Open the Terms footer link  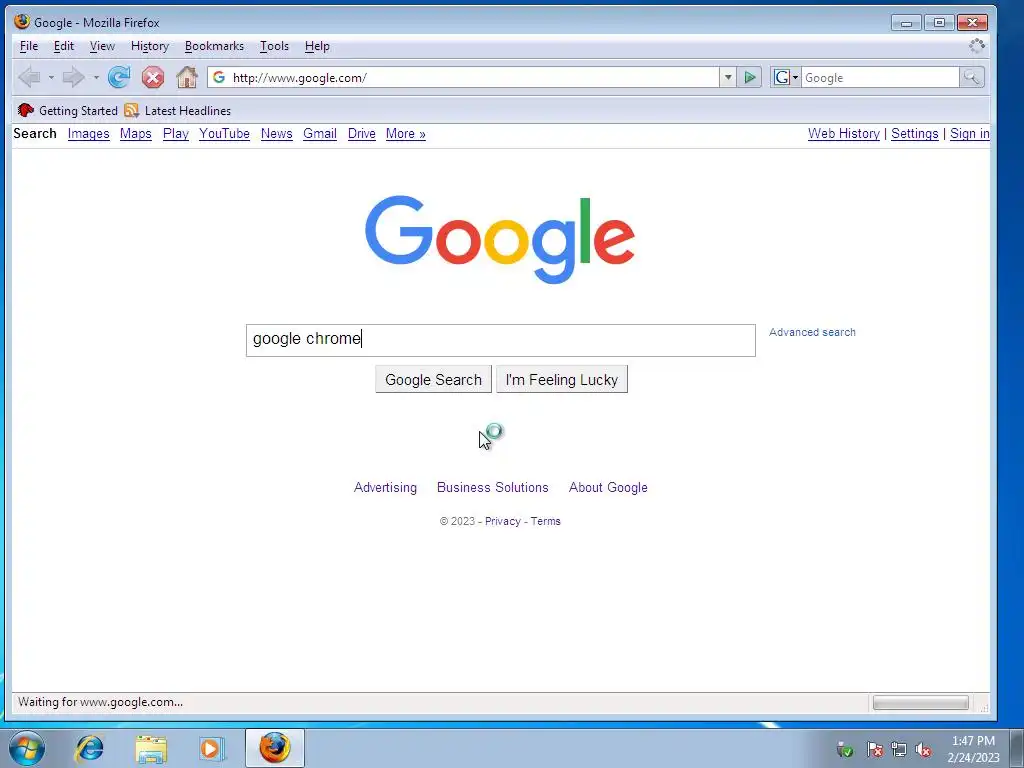[x=545, y=521]
